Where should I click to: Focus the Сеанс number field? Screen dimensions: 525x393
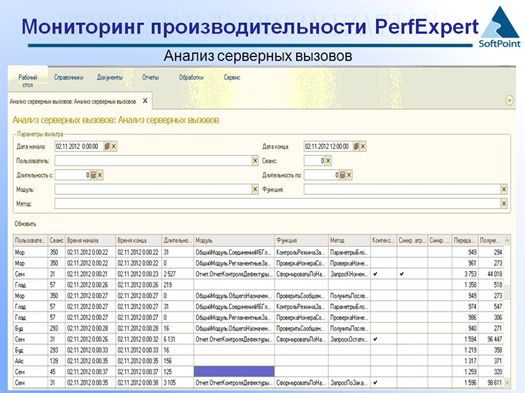click(314, 161)
